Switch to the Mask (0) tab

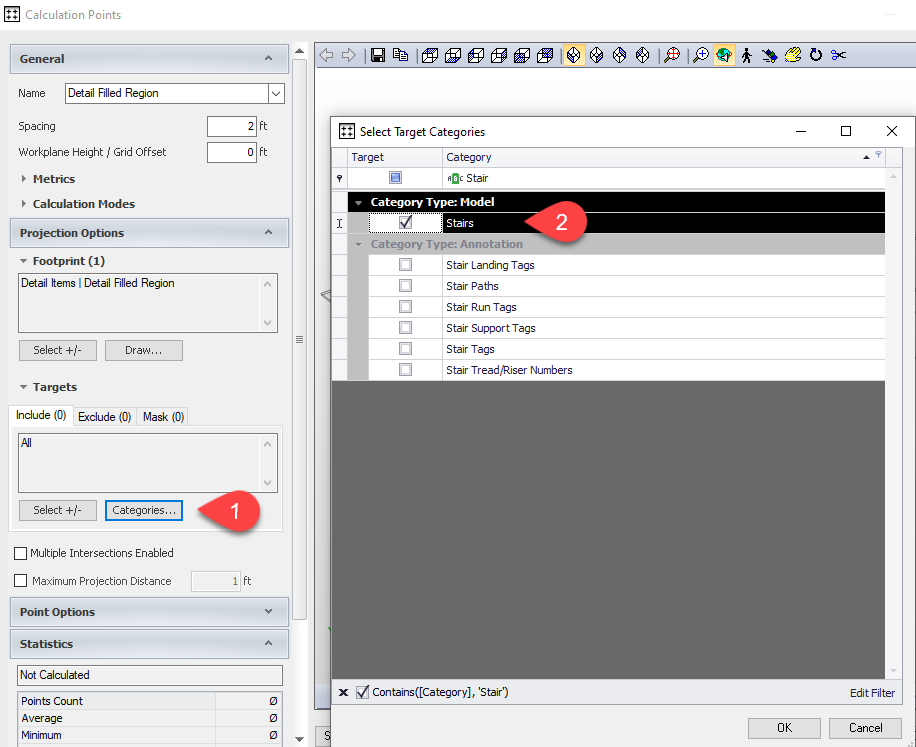click(x=163, y=417)
